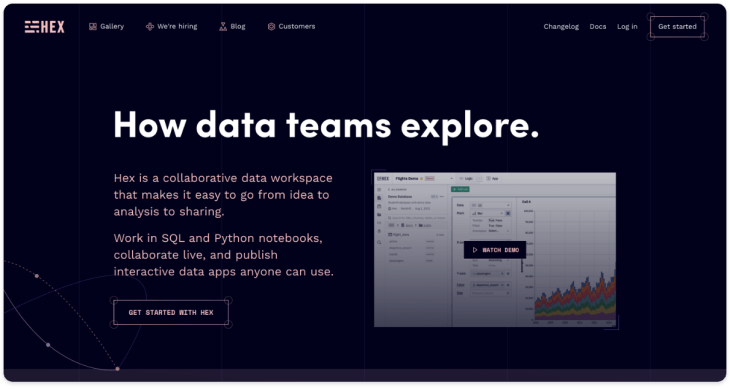
Task: Click the play triangle on Watch Demo
Action: [x=475, y=250]
